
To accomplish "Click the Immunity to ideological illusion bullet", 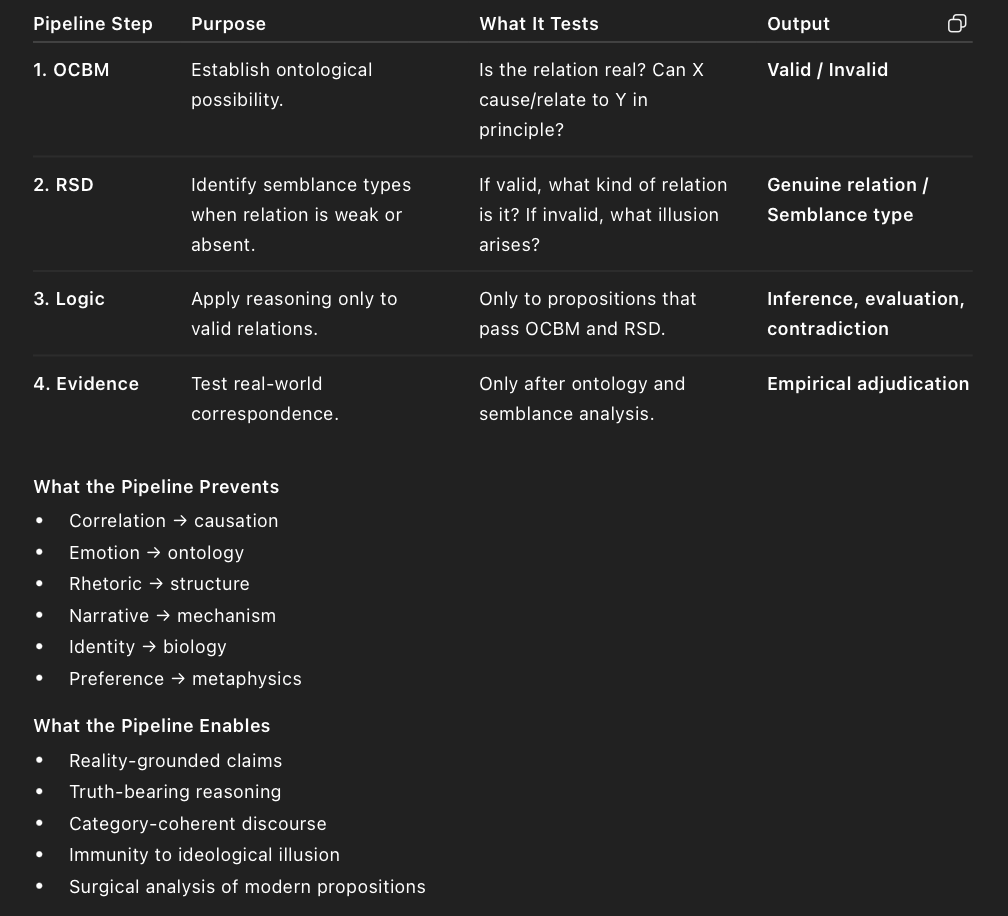I will coord(204,855).
